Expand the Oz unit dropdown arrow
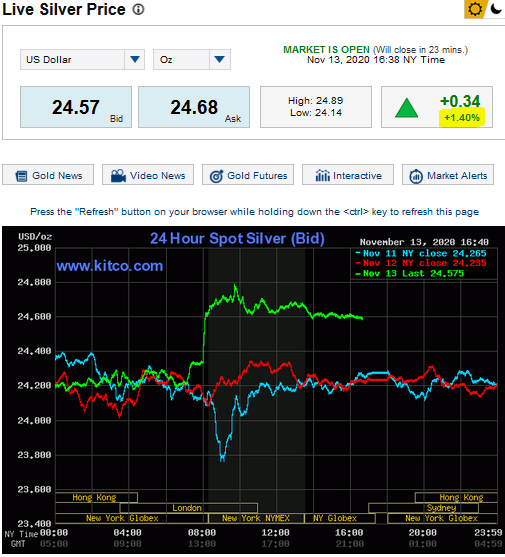 pos(219,59)
